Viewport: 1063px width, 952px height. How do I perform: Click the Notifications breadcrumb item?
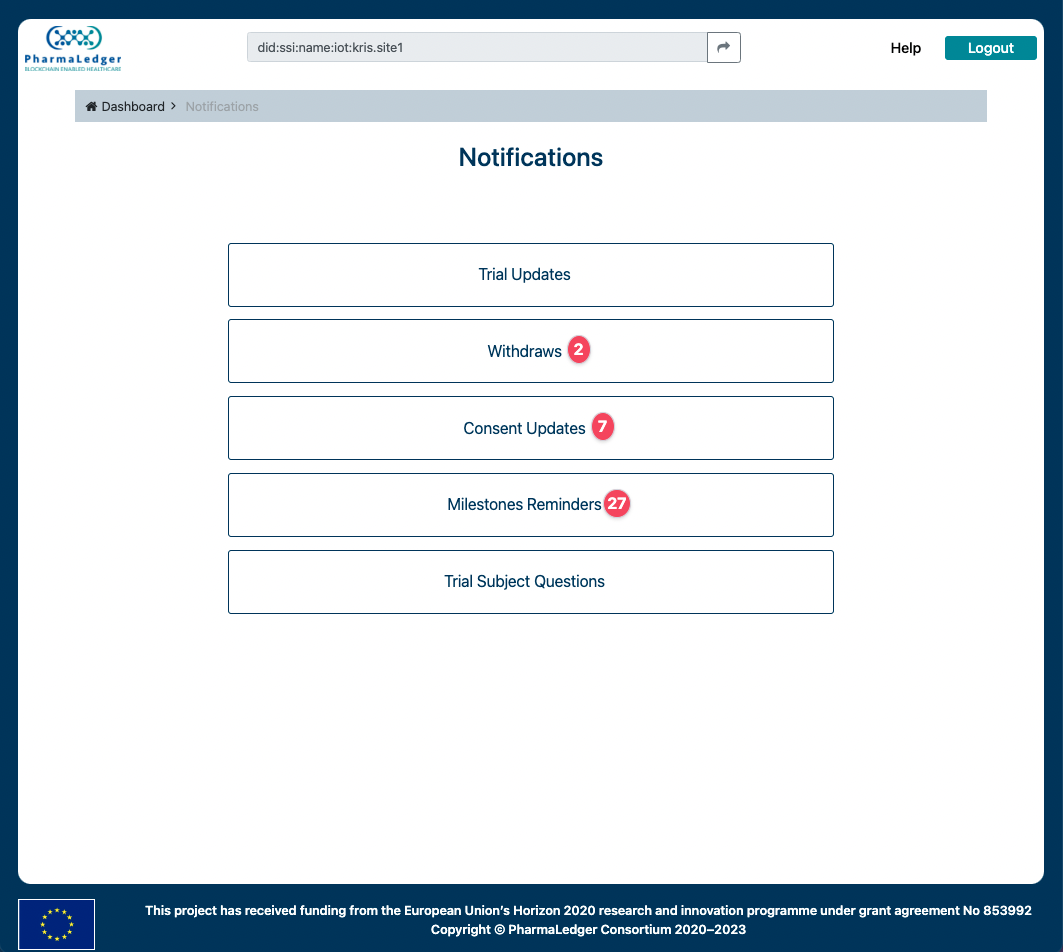click(222, 106)
